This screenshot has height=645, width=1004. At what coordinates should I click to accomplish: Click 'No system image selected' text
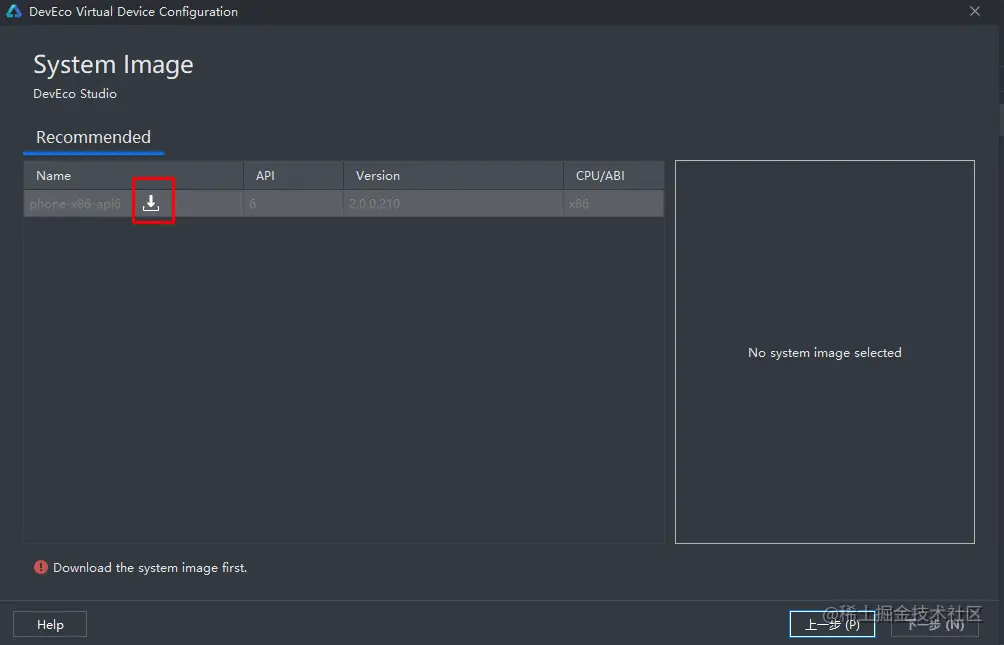coord(825,353)
